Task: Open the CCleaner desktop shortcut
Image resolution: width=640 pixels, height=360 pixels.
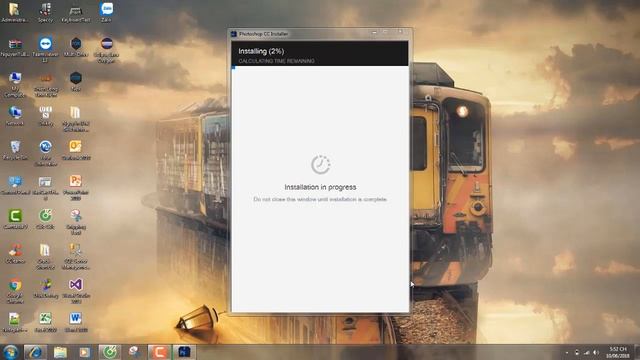Action: click(x=15, y=253)
